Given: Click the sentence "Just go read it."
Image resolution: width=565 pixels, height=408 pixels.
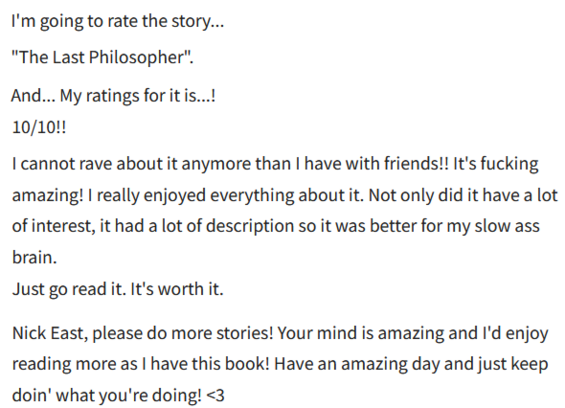Looking at the screenshot, I should coord(69,289).
